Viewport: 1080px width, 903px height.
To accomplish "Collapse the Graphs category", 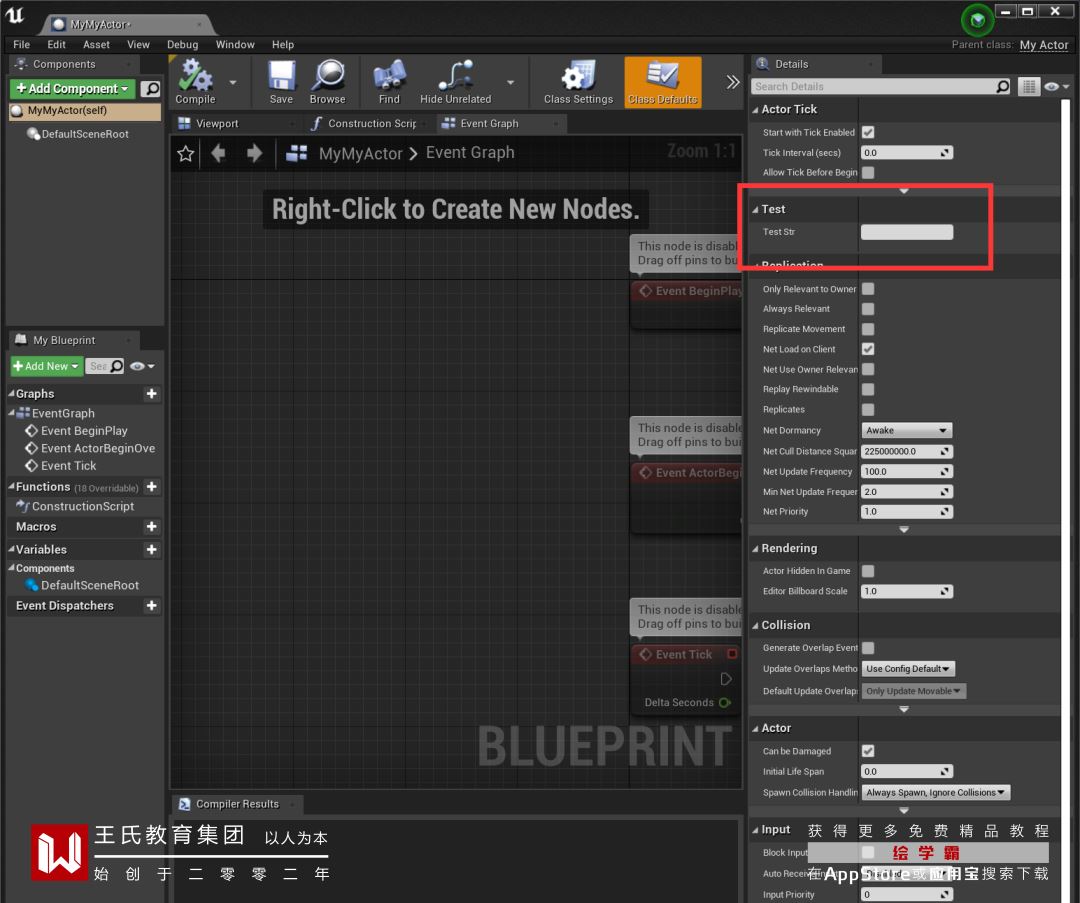I will tap(11, 393).
